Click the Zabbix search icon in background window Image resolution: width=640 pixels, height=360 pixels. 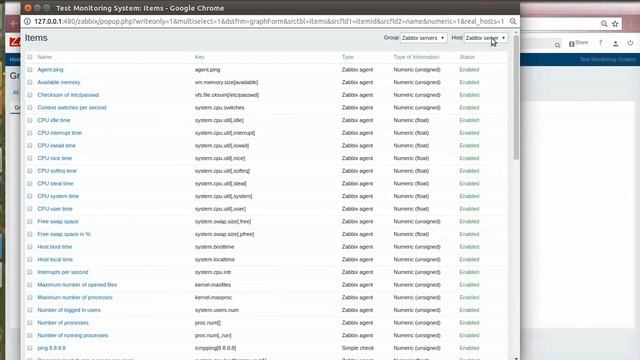(557, 45)
